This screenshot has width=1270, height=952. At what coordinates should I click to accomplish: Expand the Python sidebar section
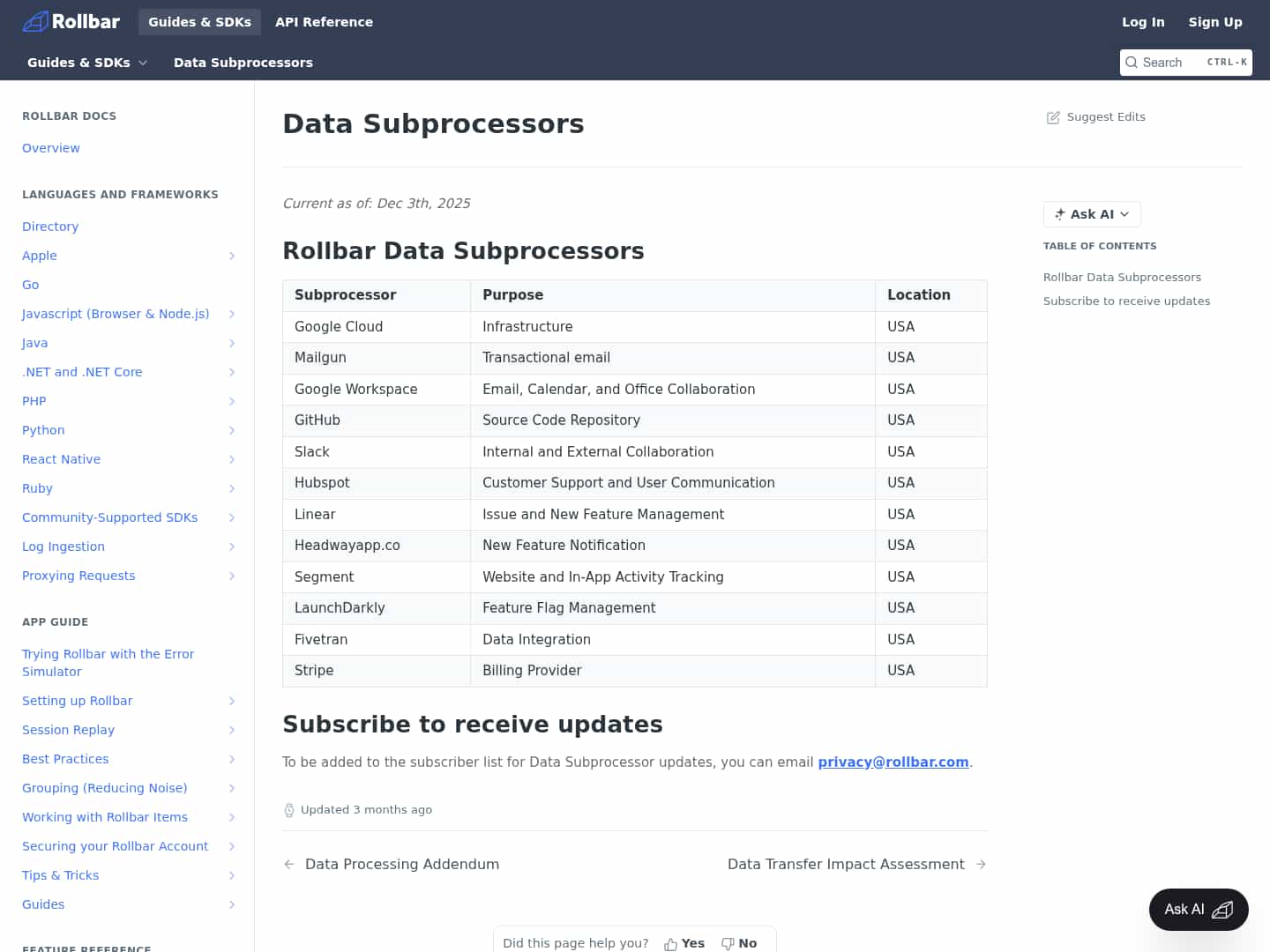(x=232, y=430)
